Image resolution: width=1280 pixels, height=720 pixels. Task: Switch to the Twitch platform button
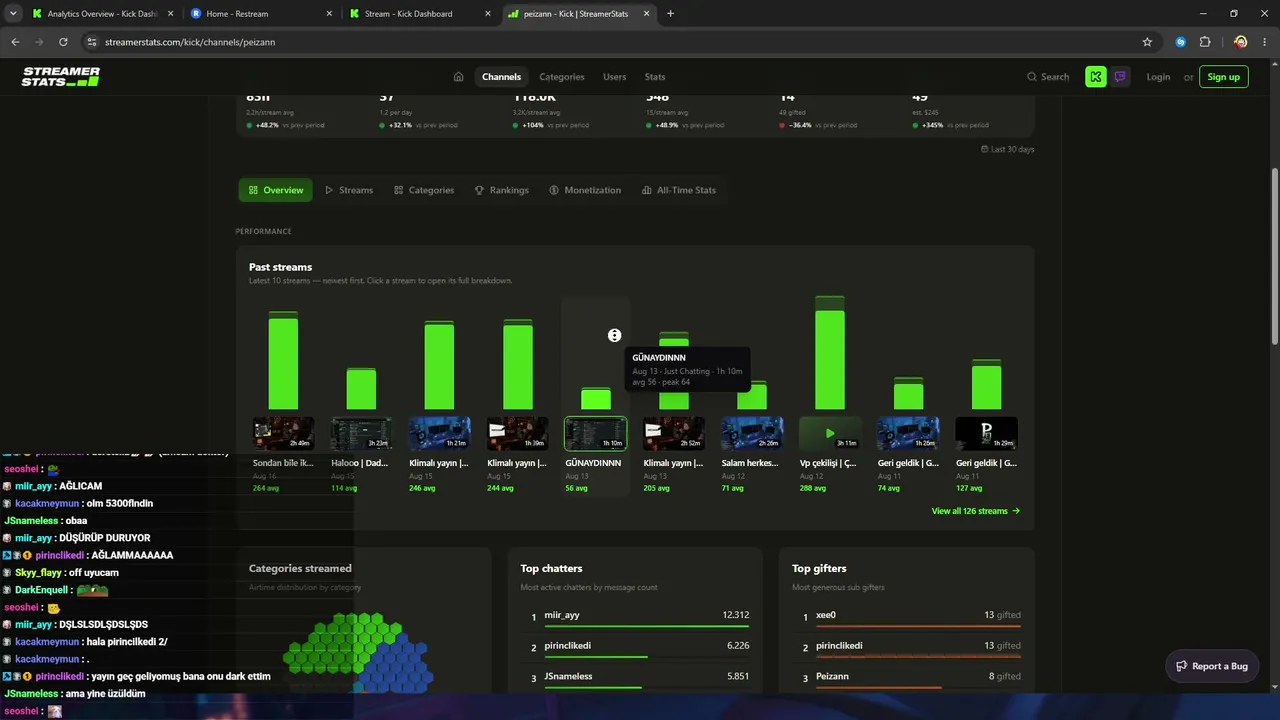(1120, 77)
